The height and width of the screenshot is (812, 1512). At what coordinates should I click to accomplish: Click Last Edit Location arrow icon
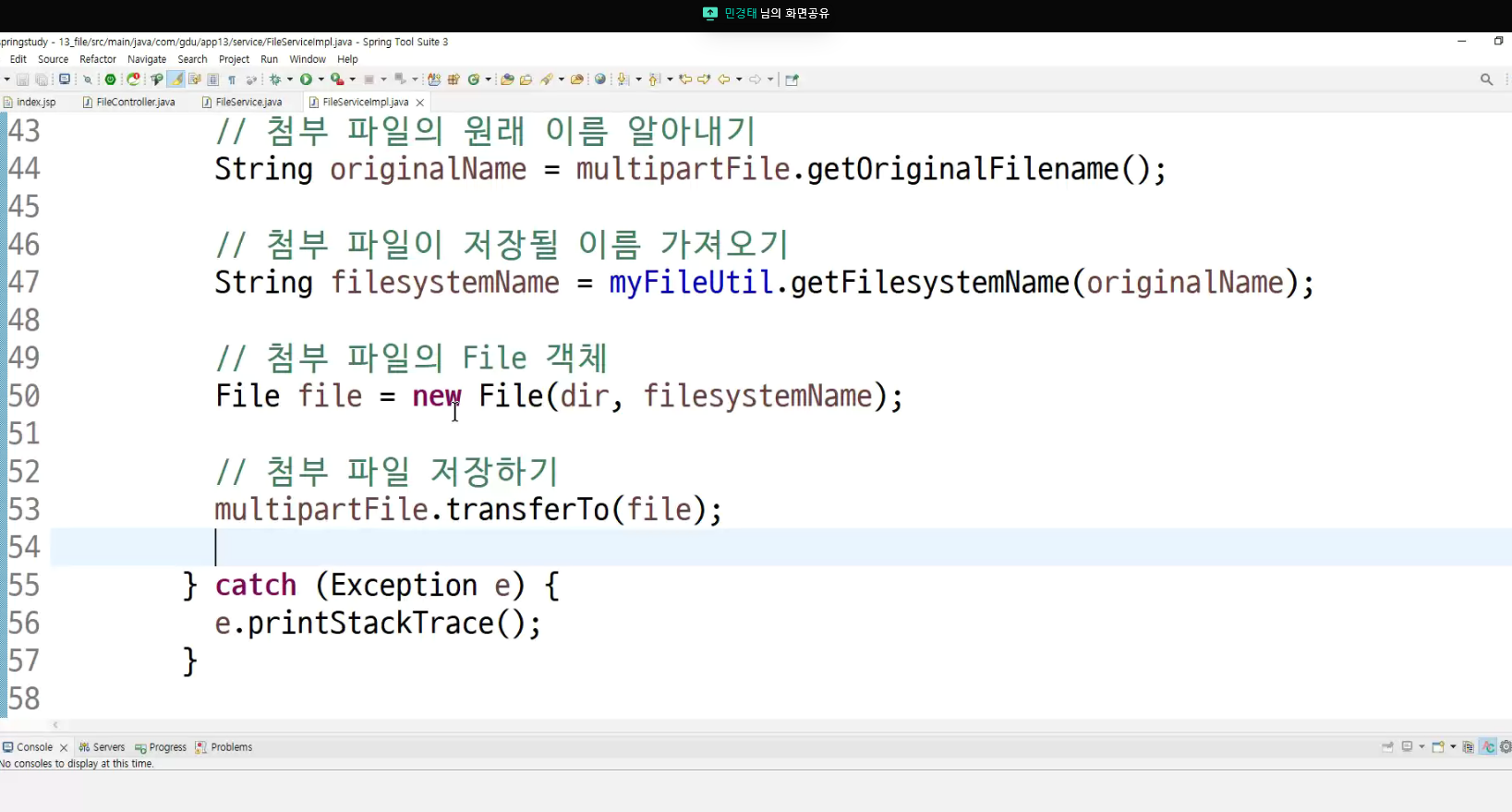(x=685, y=79)
